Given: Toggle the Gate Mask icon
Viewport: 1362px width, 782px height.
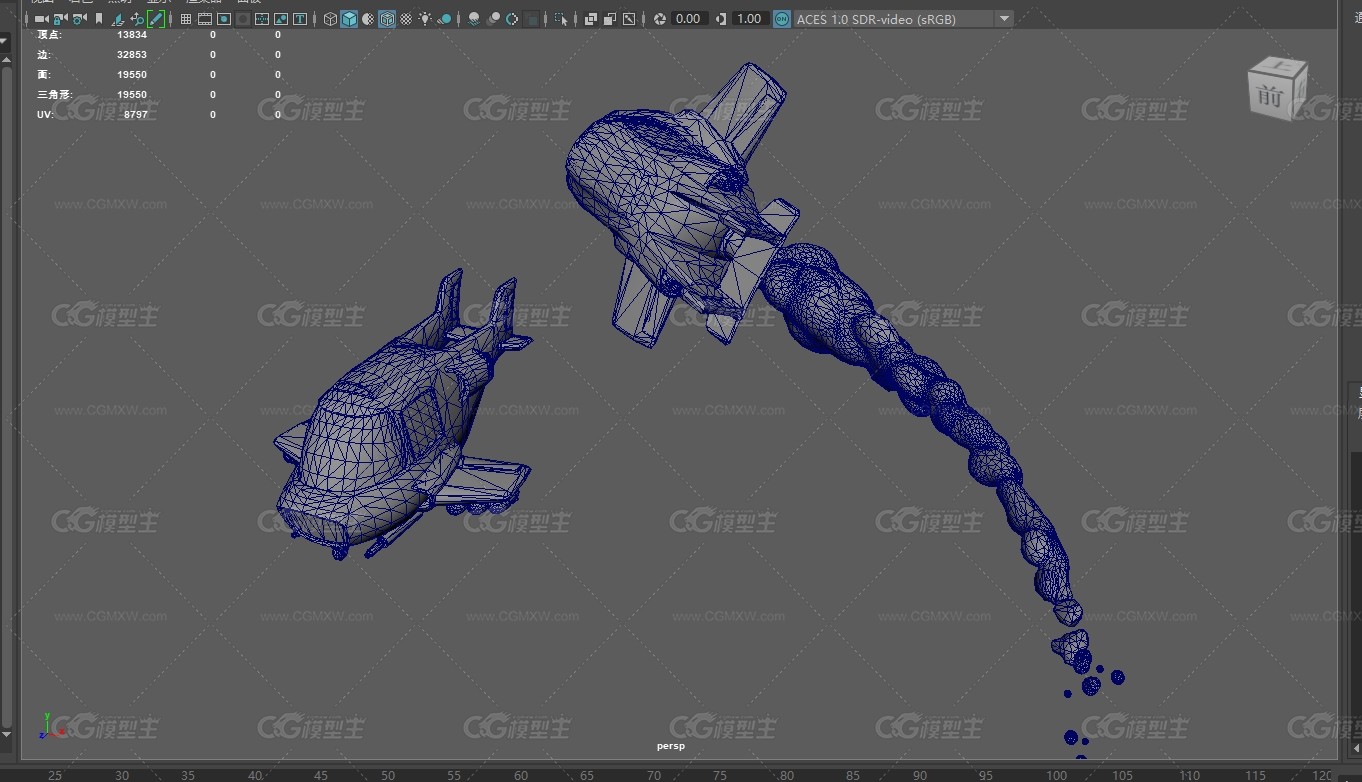Looking at the screenshot, I should (243, 19).
